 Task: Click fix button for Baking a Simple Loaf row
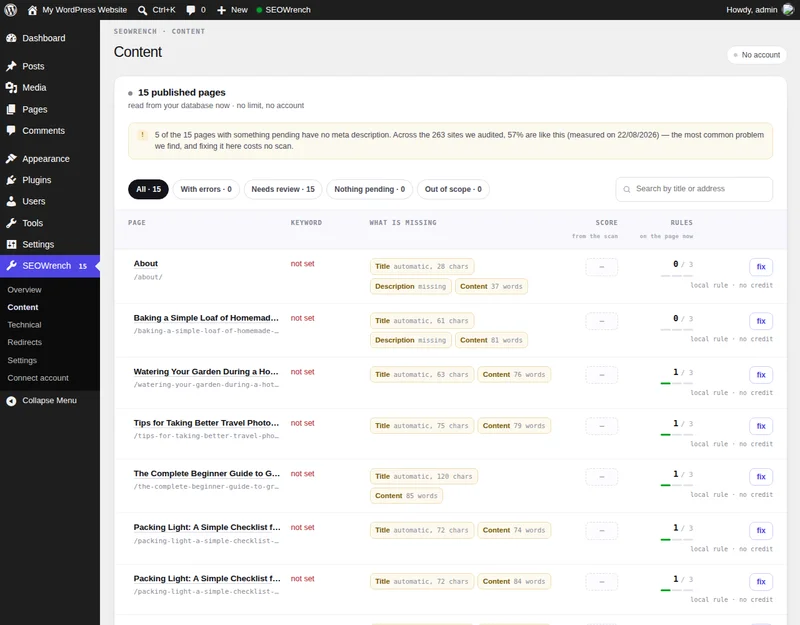pyautogui.click(x=761, y=321)
